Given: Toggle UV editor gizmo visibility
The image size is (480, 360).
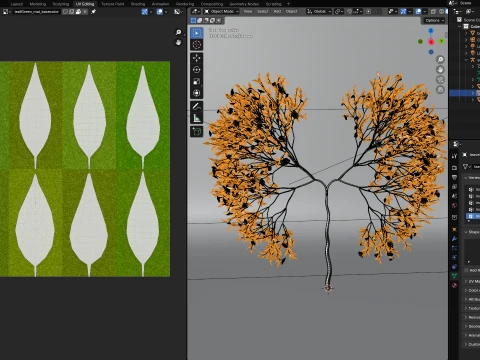Looking at the screenshot, I should pos(145,12).
